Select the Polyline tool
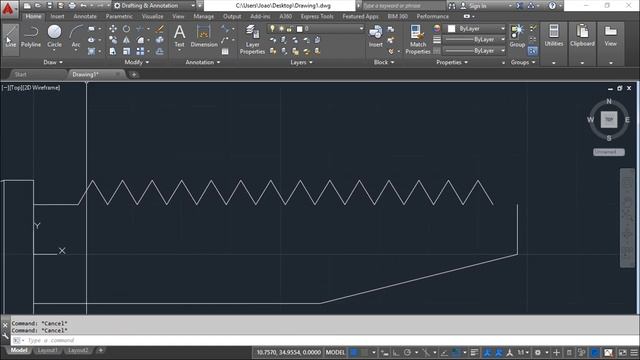 [31, 36]
